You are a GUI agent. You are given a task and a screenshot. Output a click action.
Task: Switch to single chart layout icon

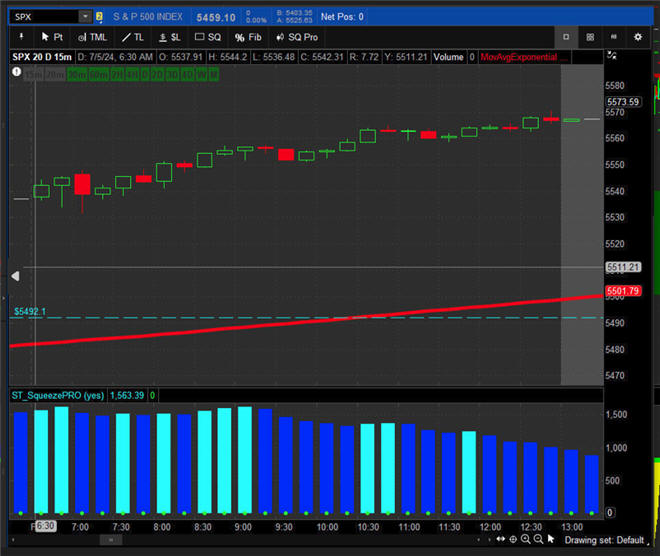[x=566, y=37]
